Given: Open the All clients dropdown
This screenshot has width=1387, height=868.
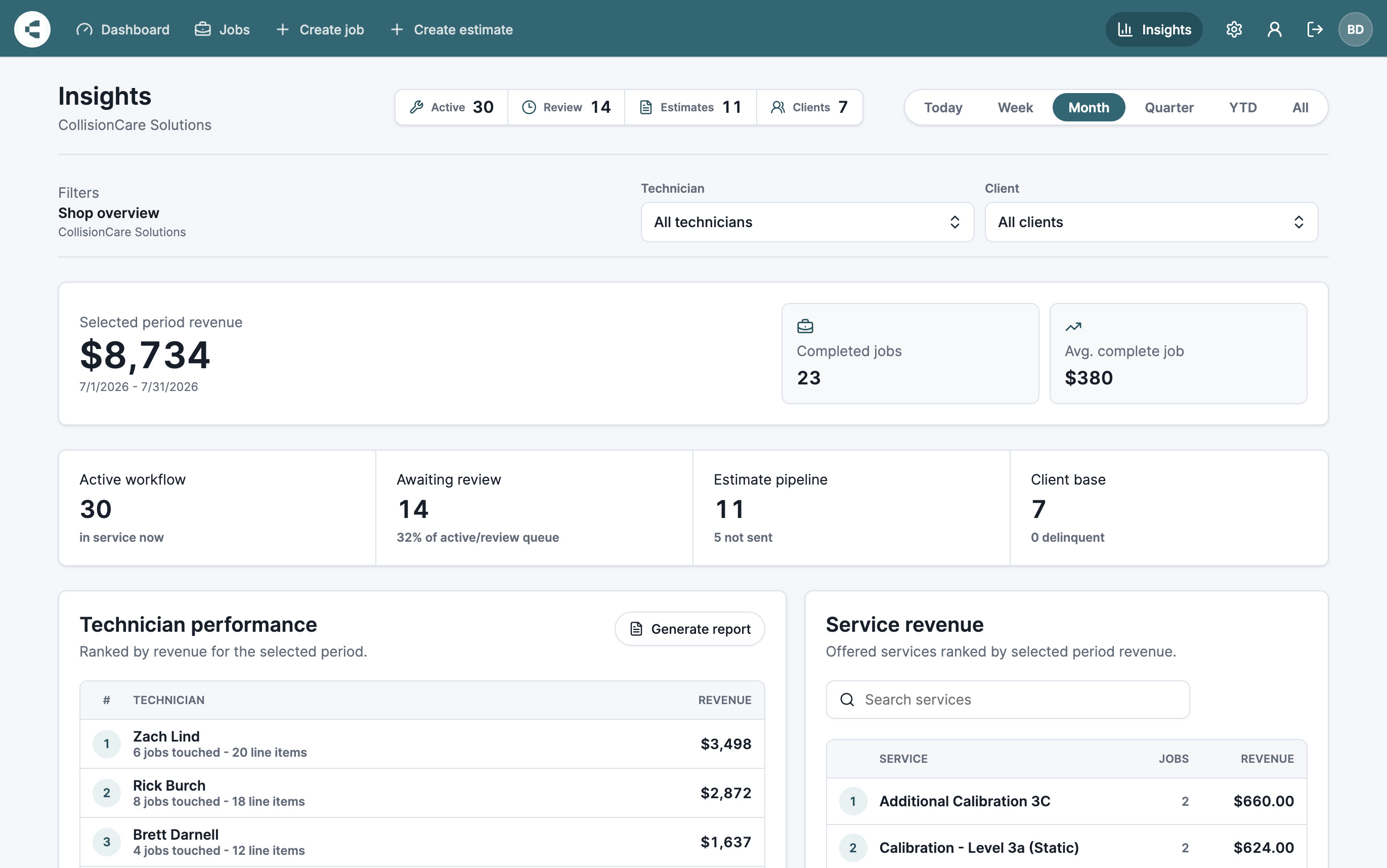Looking at the screenshot, I should pos(1151,222).
